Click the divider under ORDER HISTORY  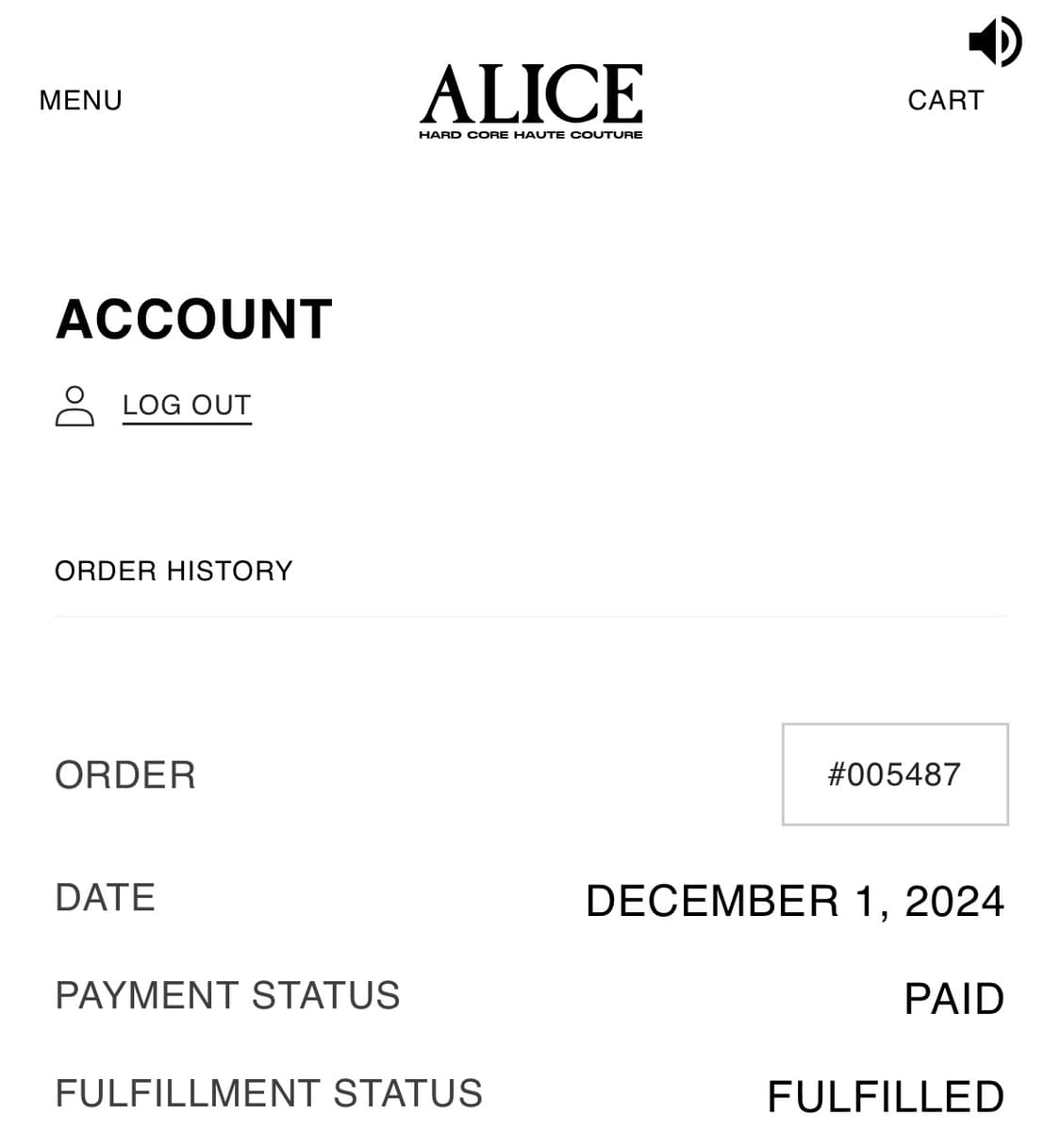(x=530, y=614)
